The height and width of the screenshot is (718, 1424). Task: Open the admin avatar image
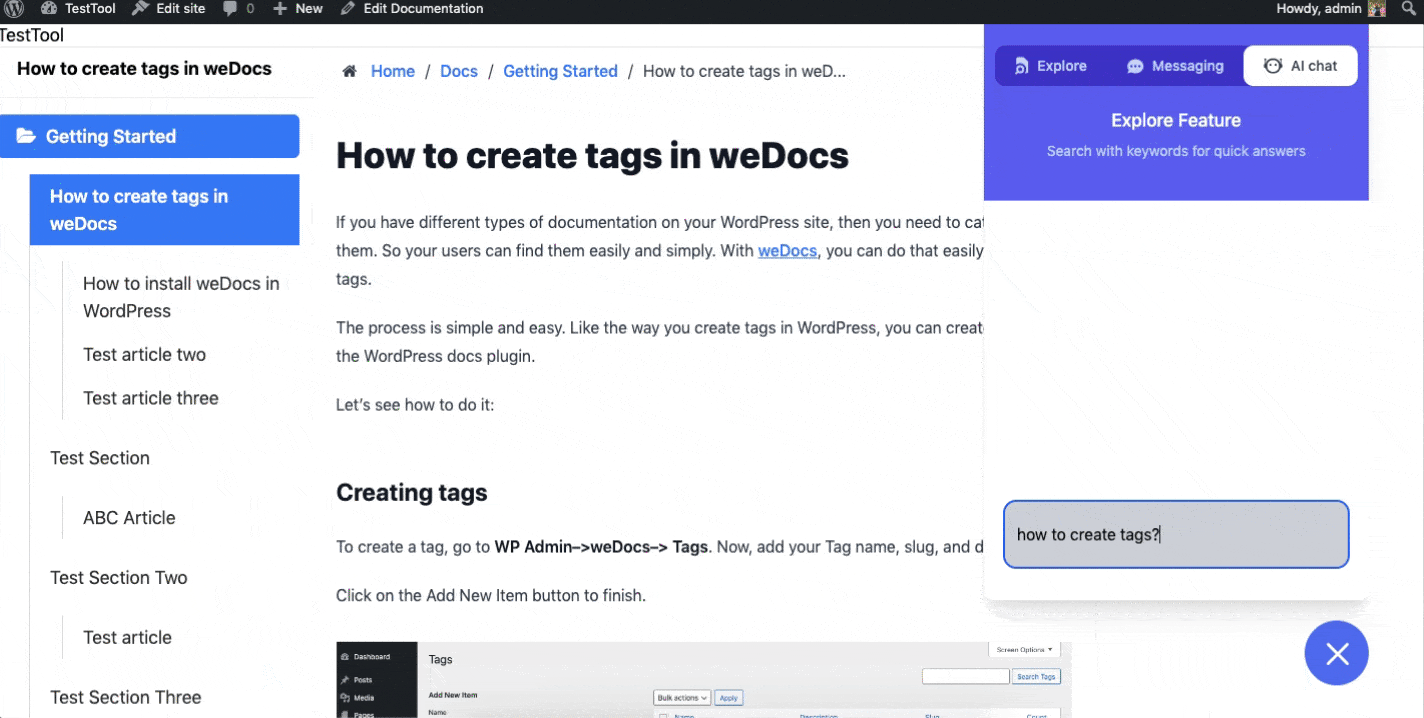tap(1377, 9)
